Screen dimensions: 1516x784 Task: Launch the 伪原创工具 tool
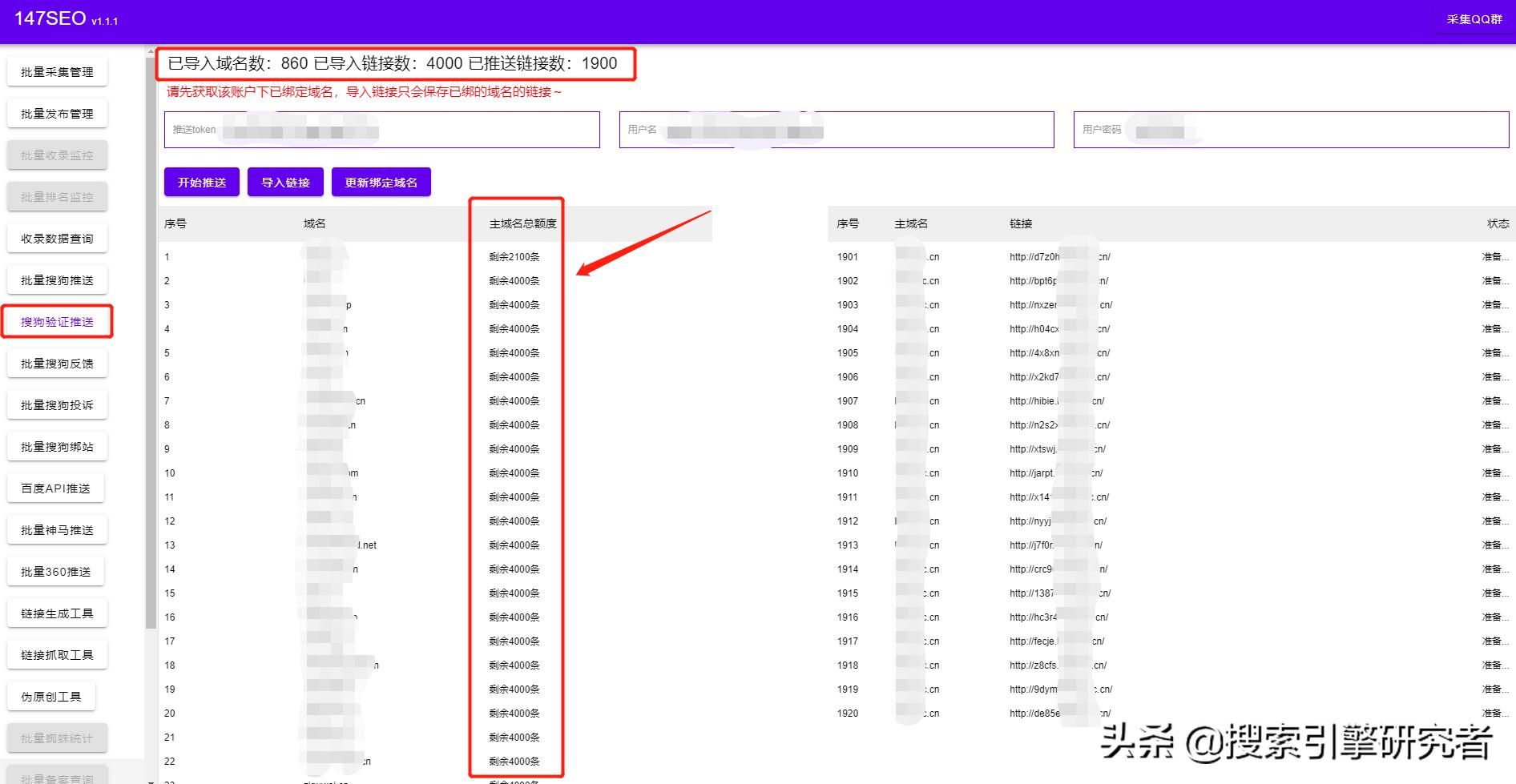coord(51,697)
